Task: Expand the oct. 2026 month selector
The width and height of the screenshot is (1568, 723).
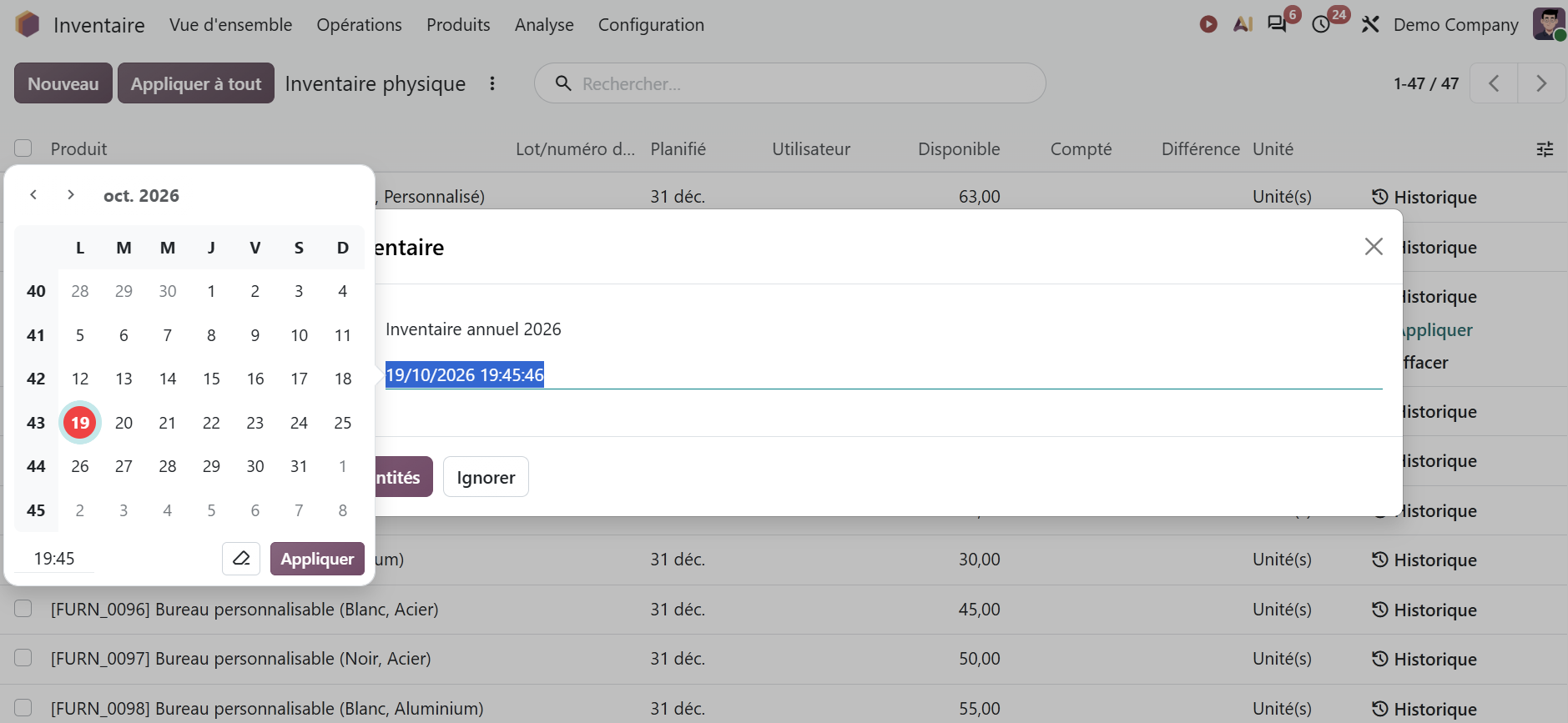Action: pos(141,195)
